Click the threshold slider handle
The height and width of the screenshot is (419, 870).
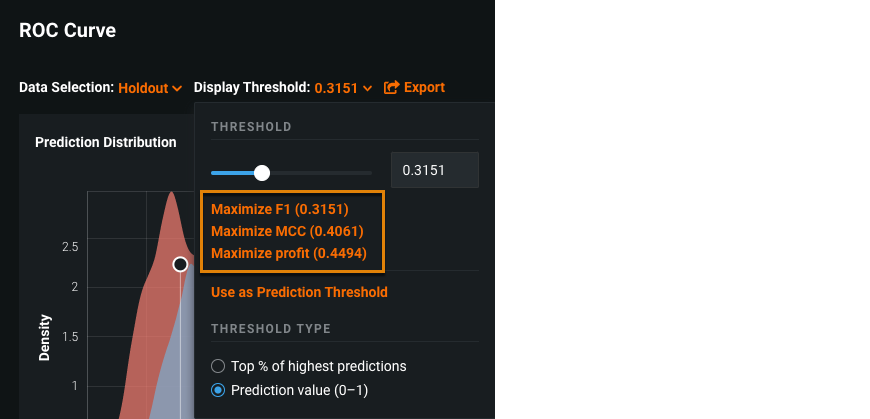click(262, 173)
